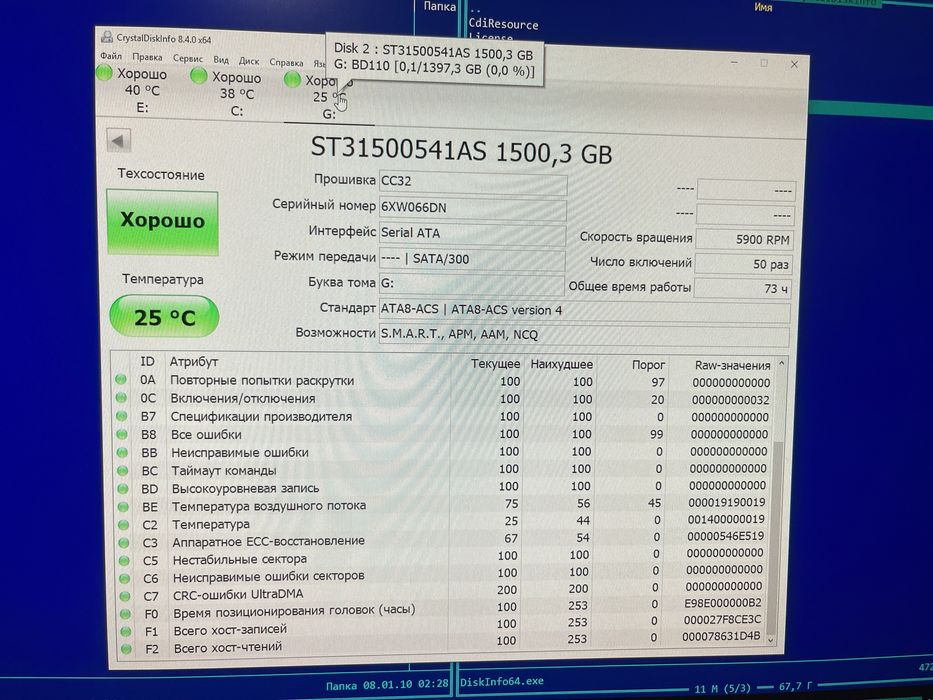Click the green Хорошо health status button
The width and height of the screenshot is (933, 700).
point(162,222)
